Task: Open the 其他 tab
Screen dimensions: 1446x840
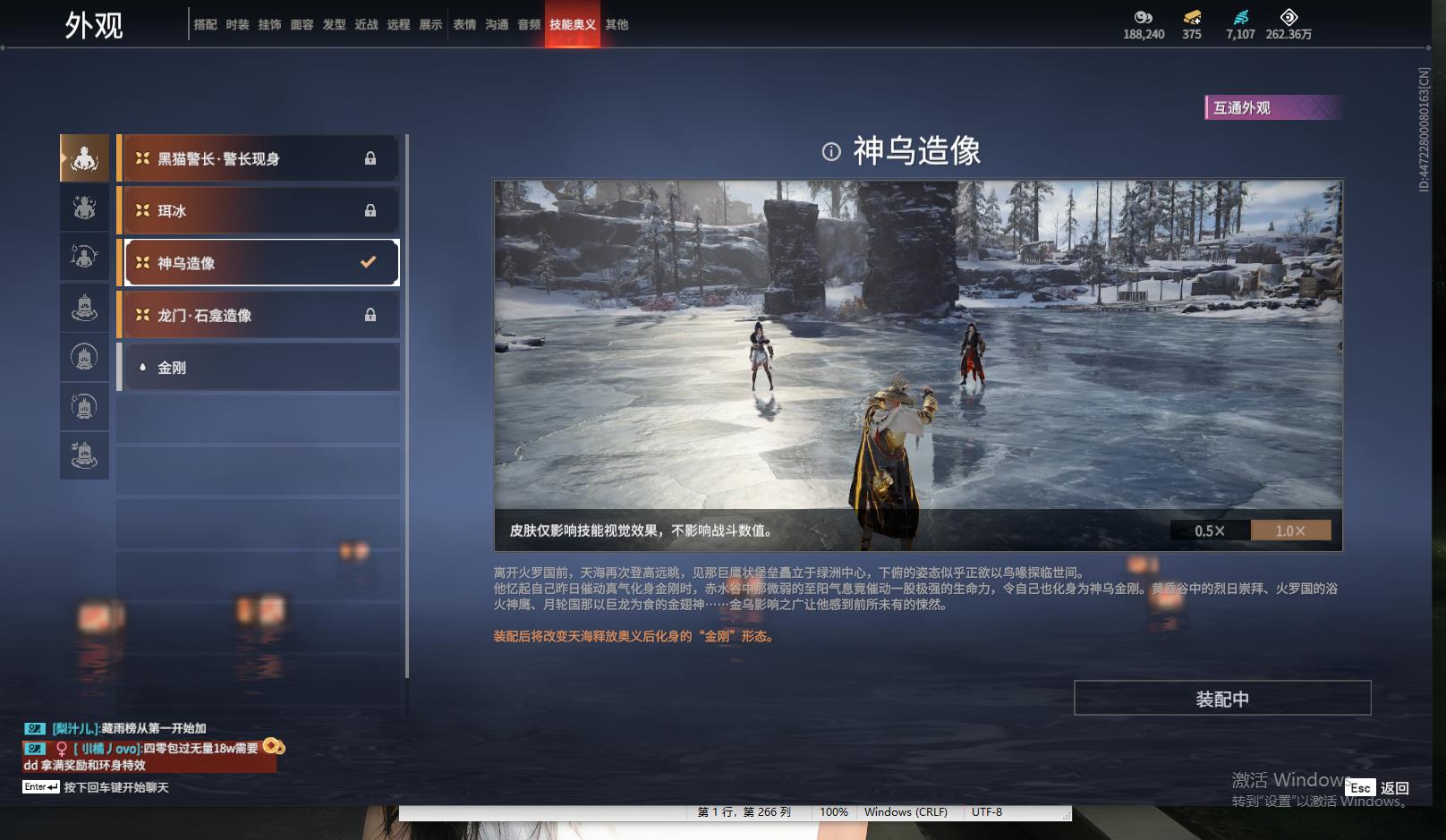Action: [x=617, y=24]
